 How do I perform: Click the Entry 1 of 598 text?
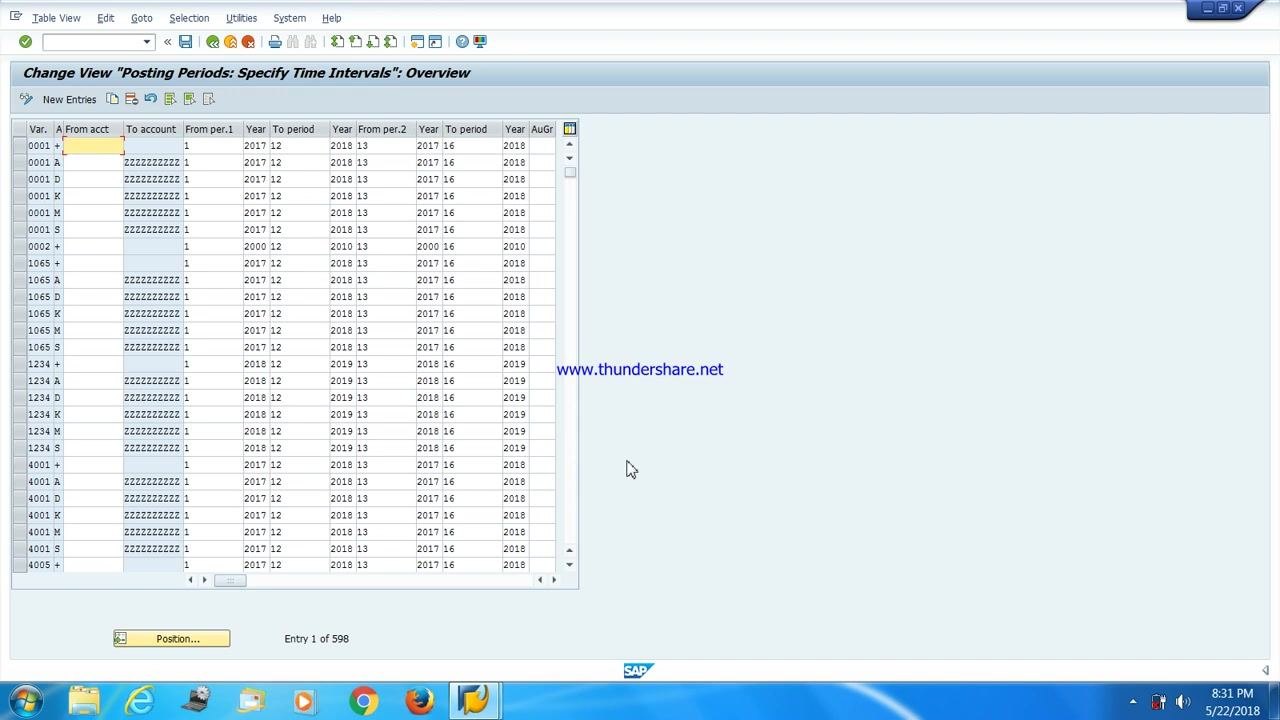point(316,639)
